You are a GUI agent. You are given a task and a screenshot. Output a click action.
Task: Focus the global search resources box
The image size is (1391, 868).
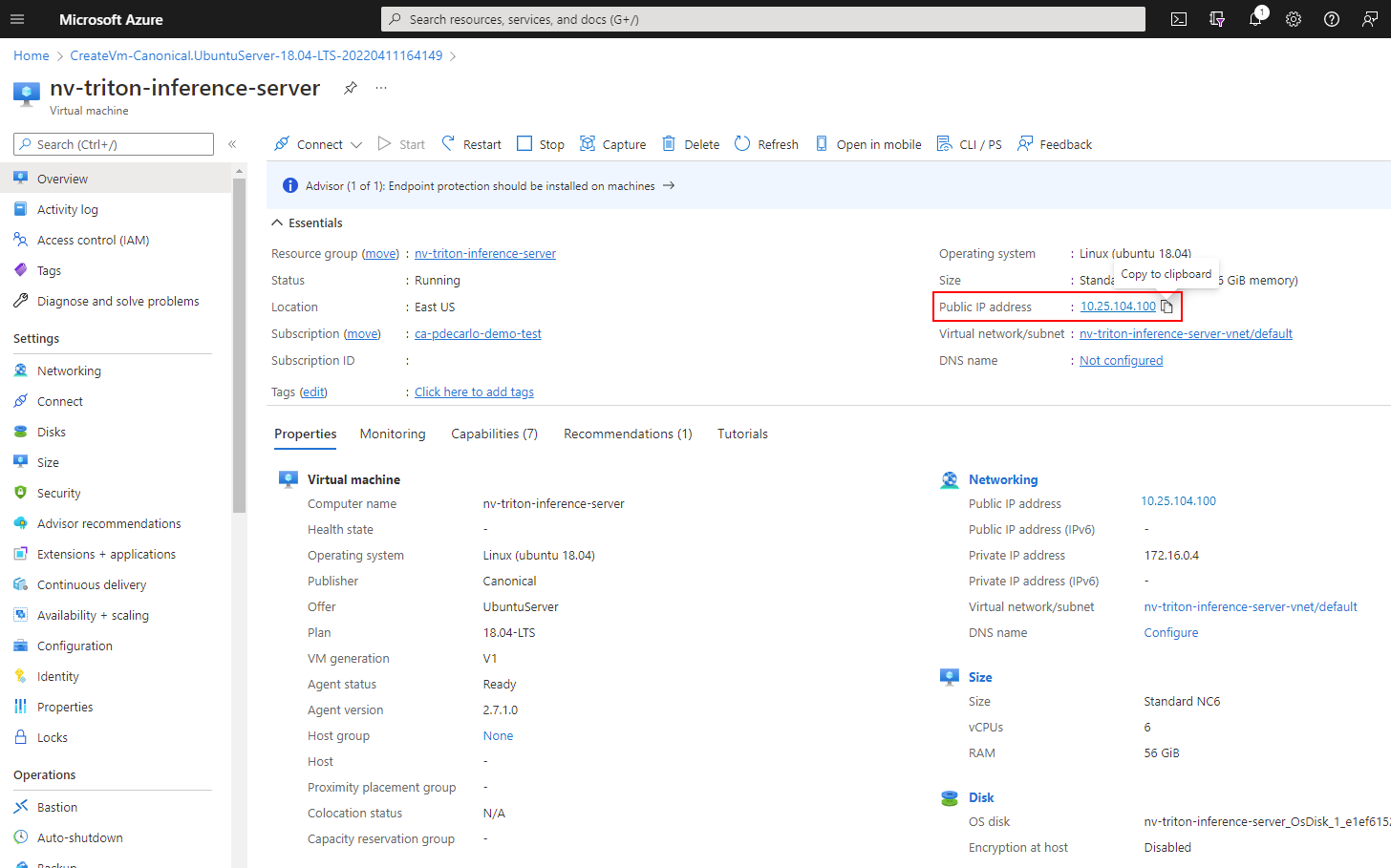pos(763,19)
